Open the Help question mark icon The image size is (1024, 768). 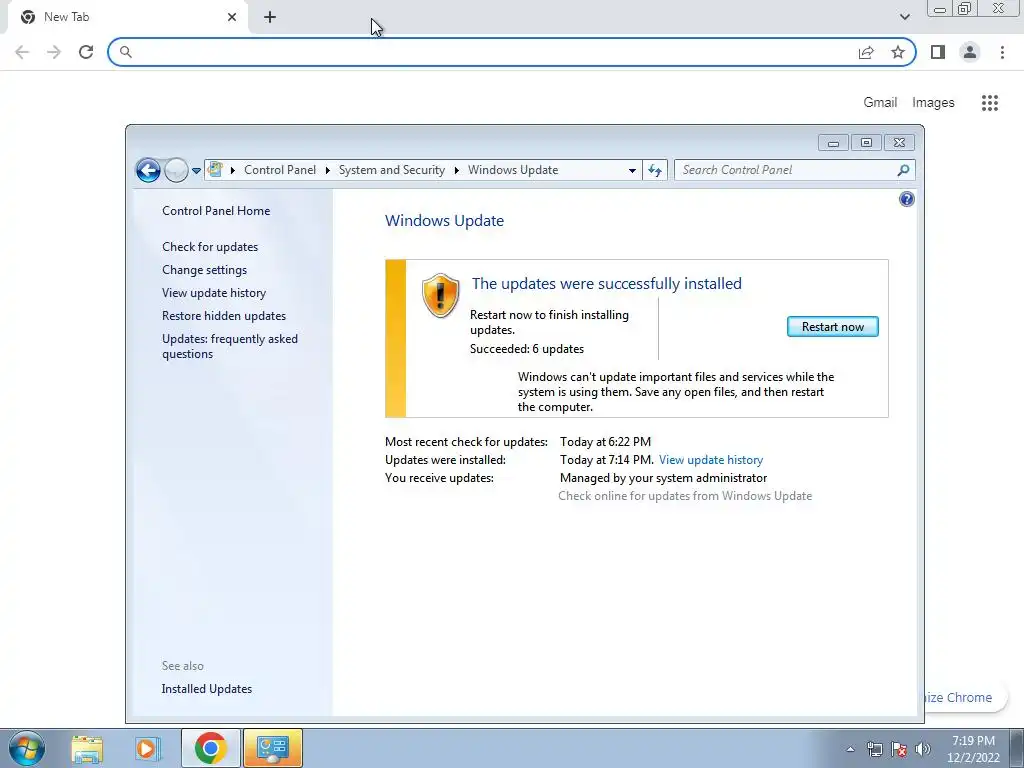pos(906,199)
